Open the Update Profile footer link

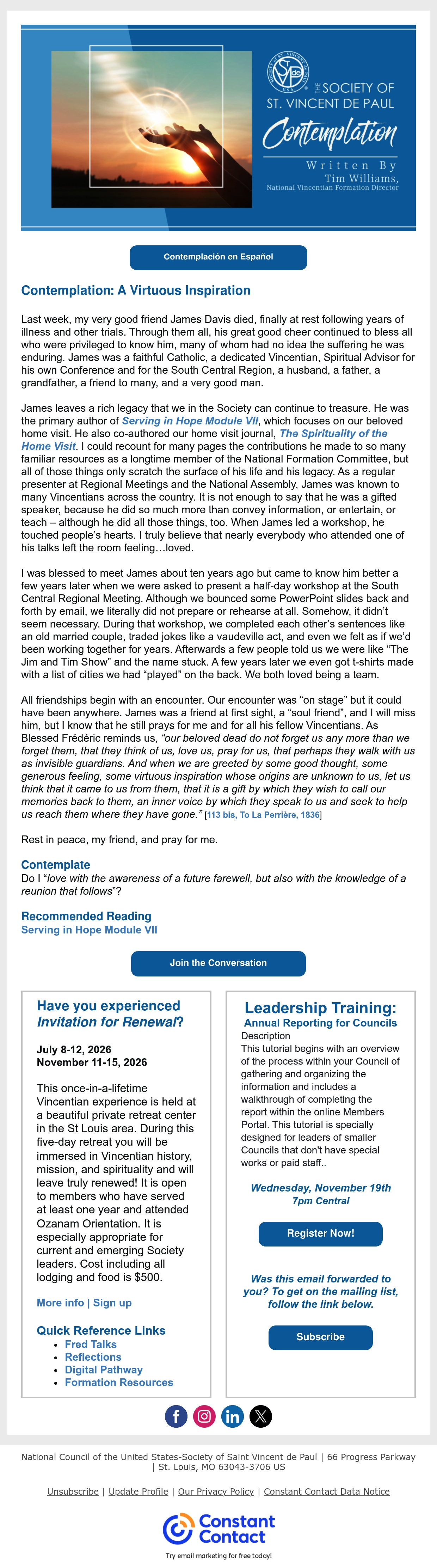(138, 1491)
